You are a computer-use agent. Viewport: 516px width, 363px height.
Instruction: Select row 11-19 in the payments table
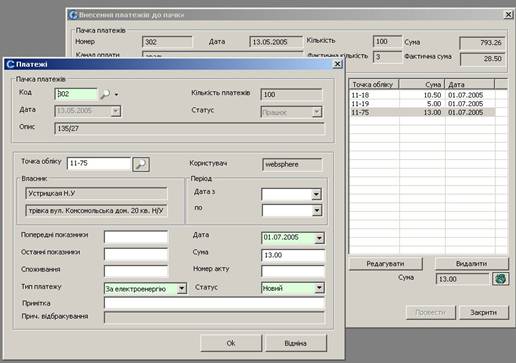click(422, 104)
